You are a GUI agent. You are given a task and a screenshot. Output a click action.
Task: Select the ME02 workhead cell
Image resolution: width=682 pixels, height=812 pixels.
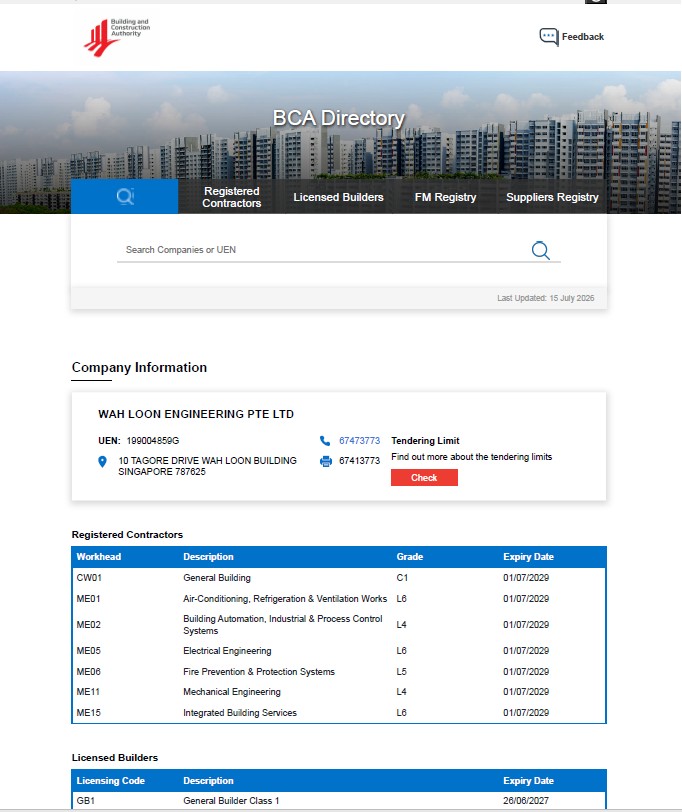click(x=89, y=625)
